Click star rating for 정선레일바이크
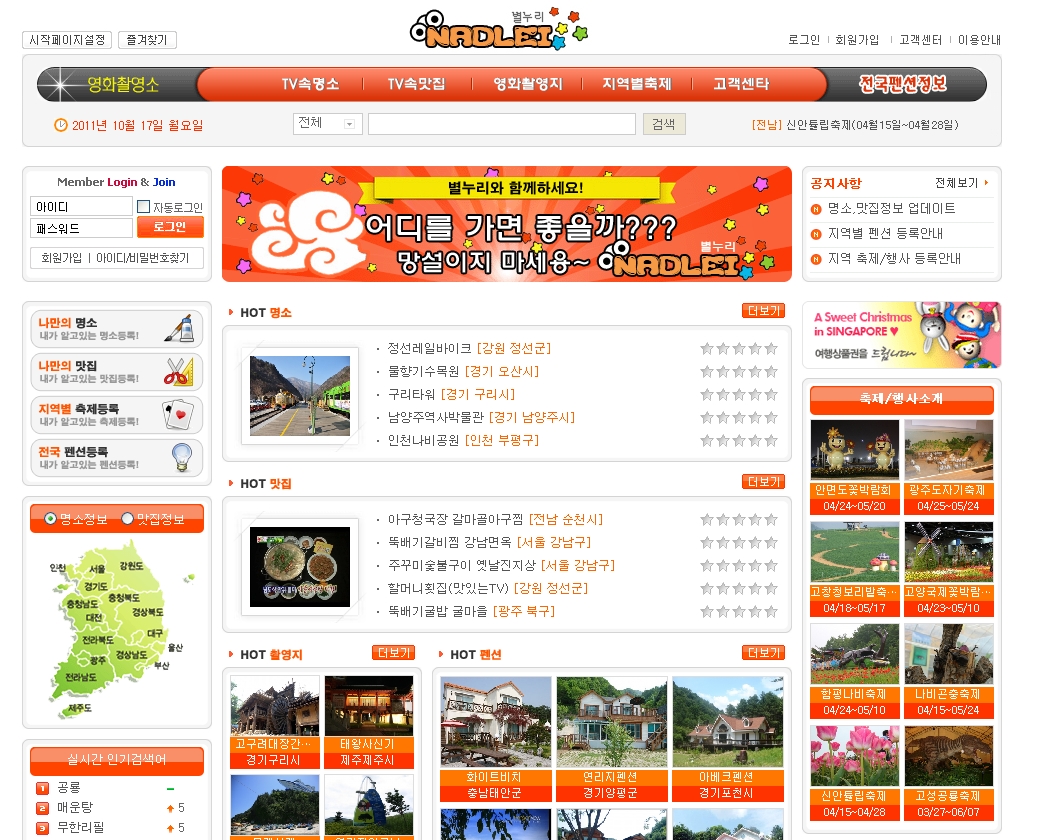This screenshot has height=840, width=1040. coord(738,349)
